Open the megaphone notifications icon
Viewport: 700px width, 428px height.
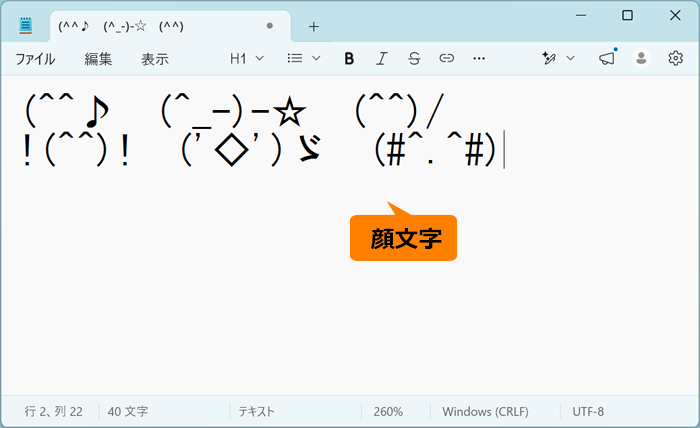607,58
